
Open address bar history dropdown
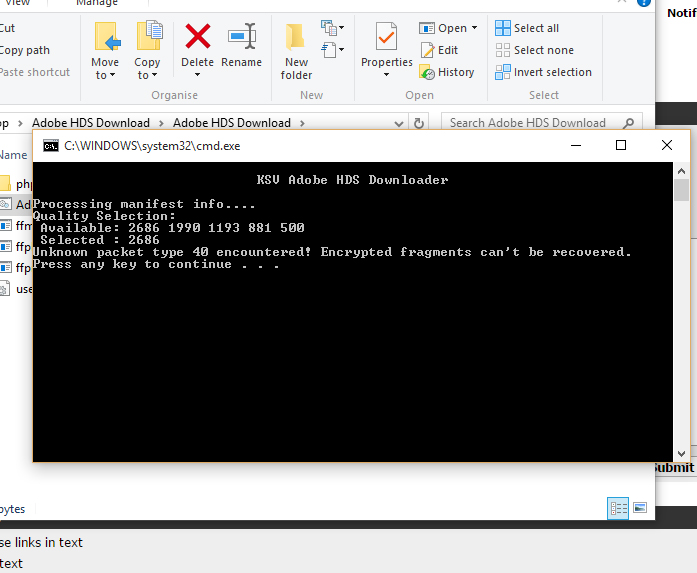coord(399,124)
